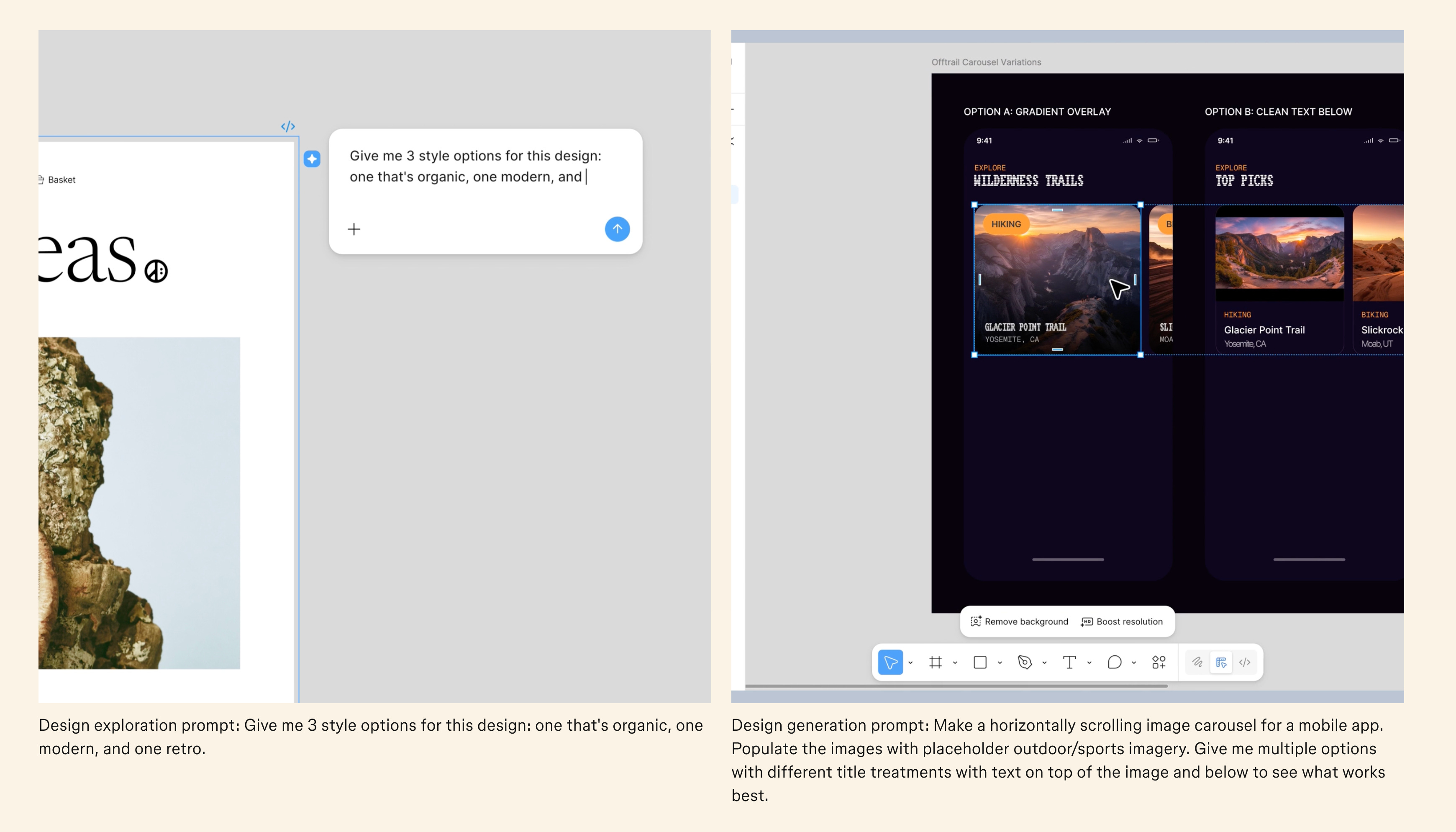The height and width of the screenshot is (832, 1456).
Task: Select the Offtrail Carousel Variations frame label
Action: (987, 62)
